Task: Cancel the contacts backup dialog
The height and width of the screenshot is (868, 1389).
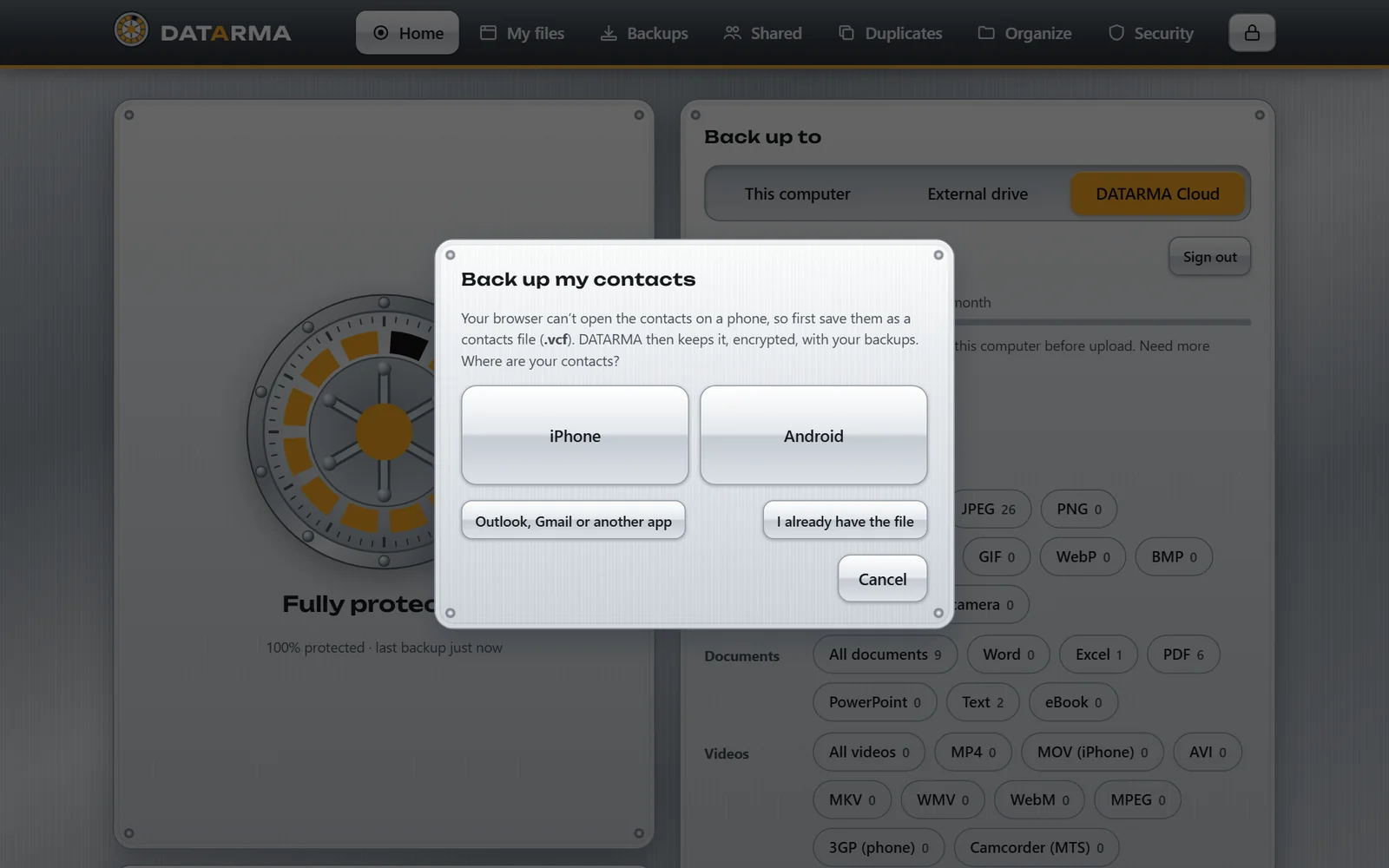Action: click(882, 579)
